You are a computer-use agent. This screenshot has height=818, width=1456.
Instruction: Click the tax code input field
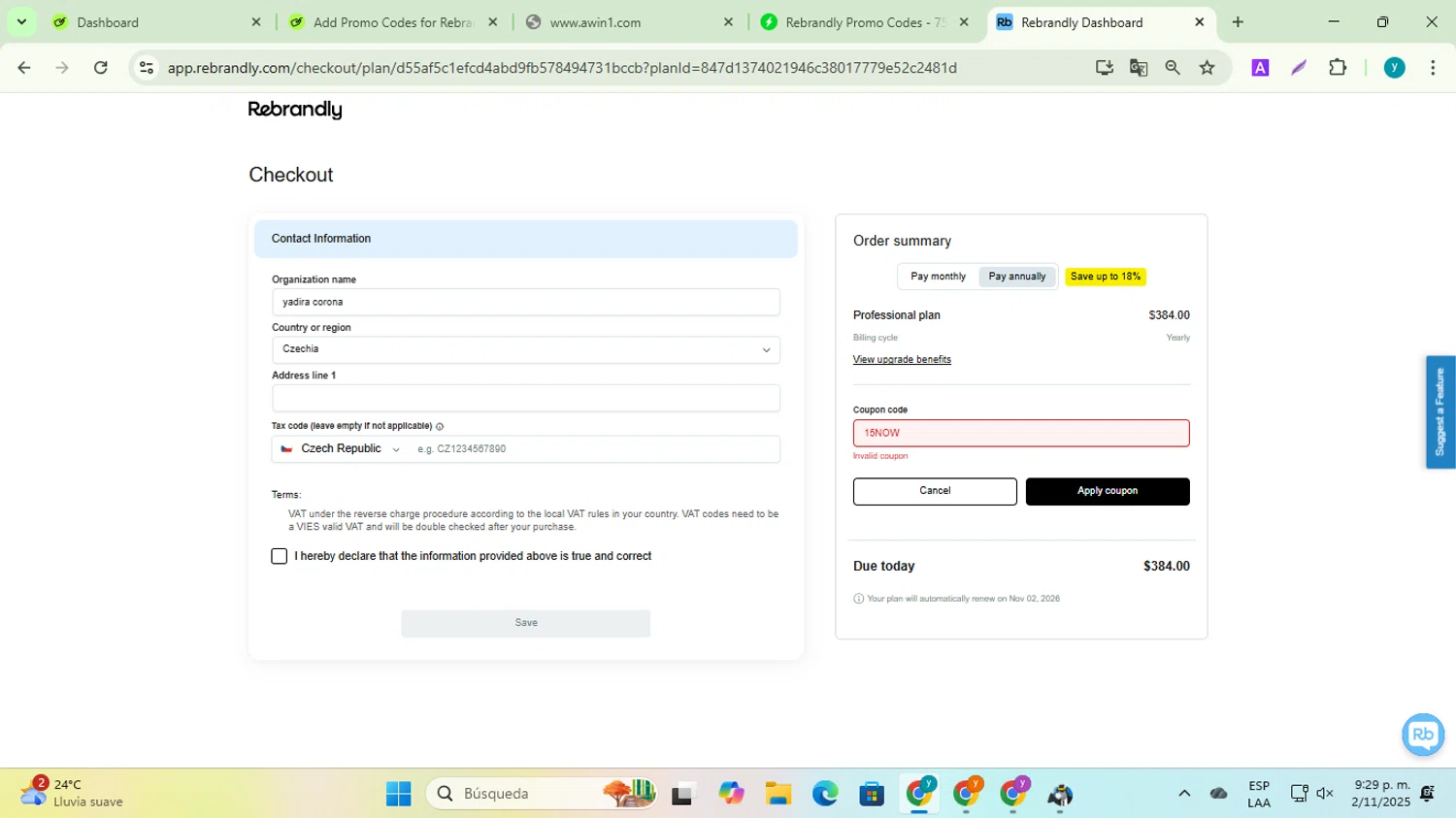click(x=594, y=449)
